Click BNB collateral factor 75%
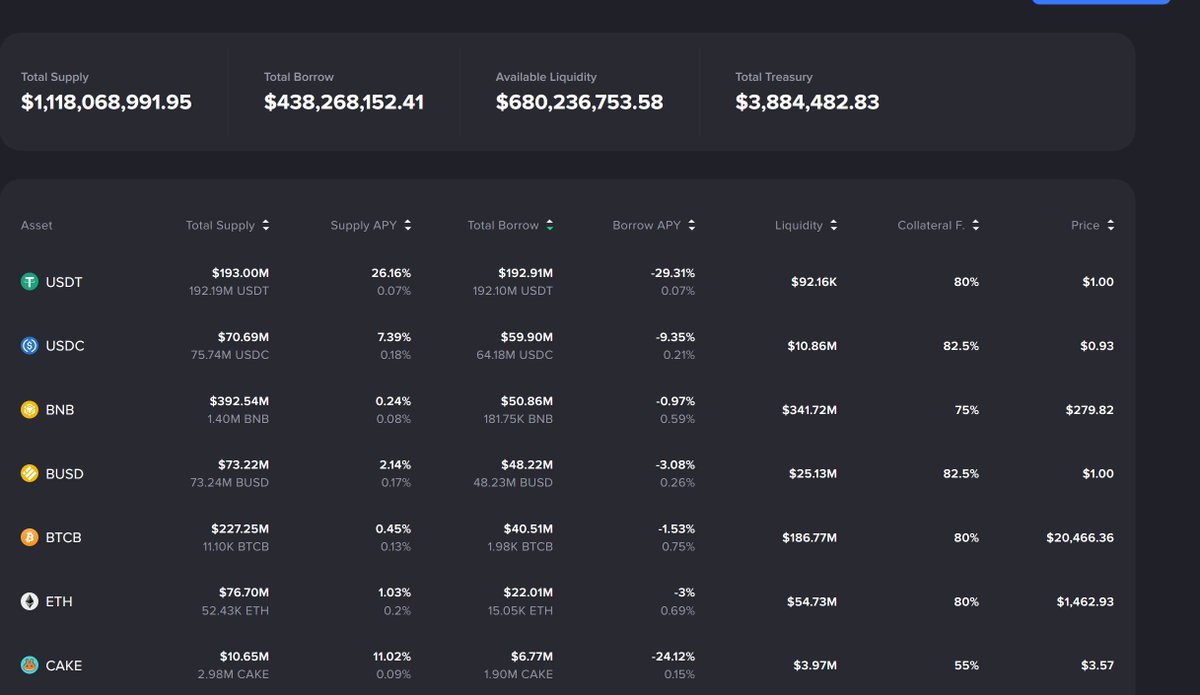This screenshot has height=695, width=1200. [966, 410]
